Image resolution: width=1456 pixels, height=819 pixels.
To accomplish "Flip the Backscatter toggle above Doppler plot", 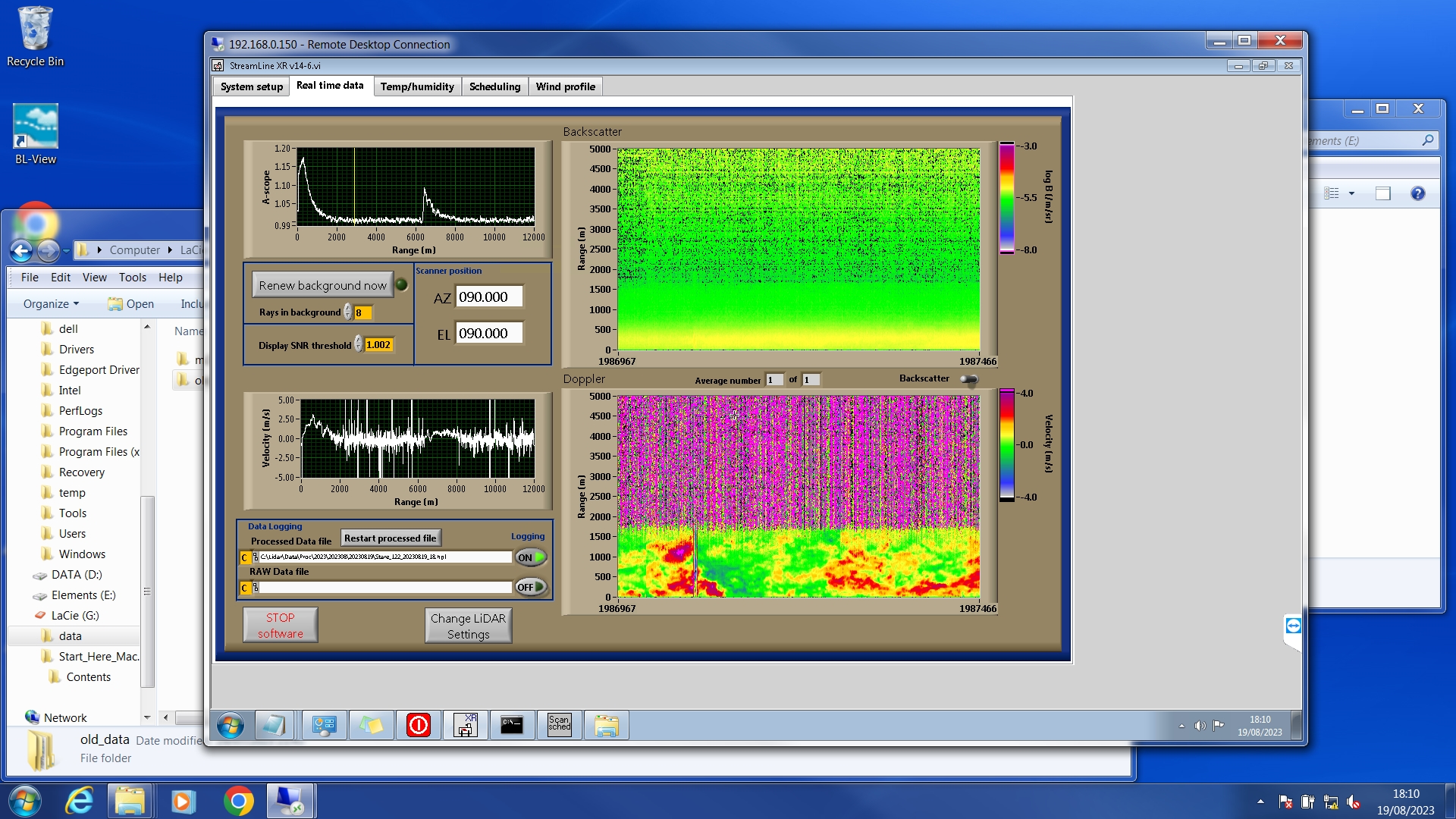I will [x=969, y=379].
